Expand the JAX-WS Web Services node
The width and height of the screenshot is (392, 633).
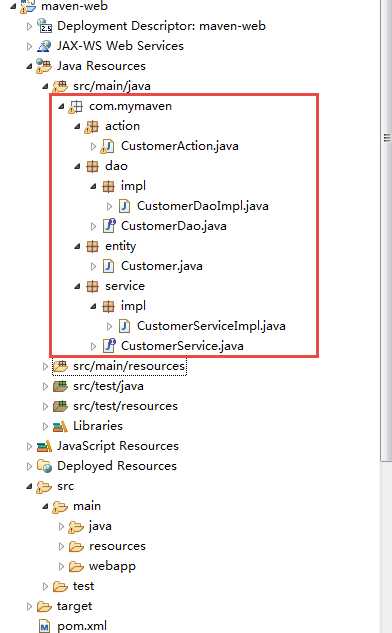(29, 46)
